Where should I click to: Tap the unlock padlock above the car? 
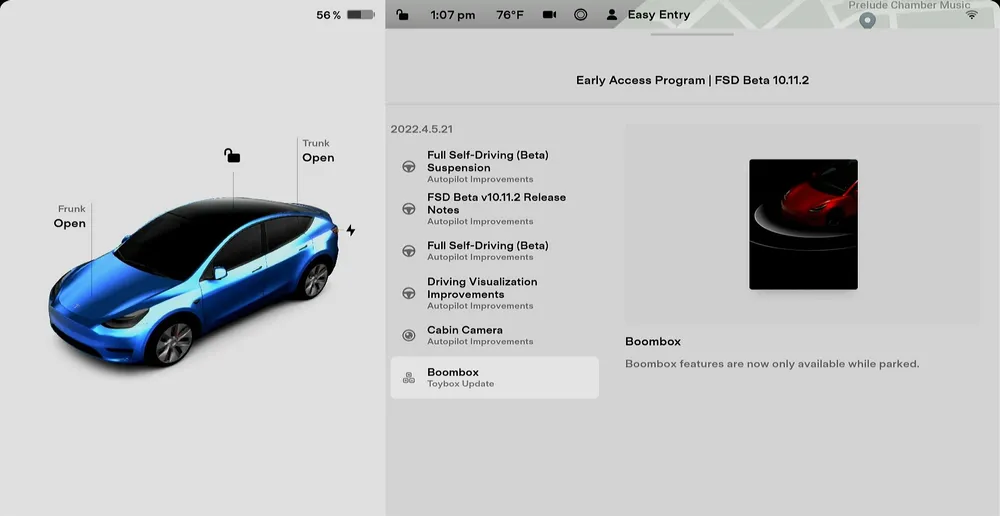pos(232,156)
